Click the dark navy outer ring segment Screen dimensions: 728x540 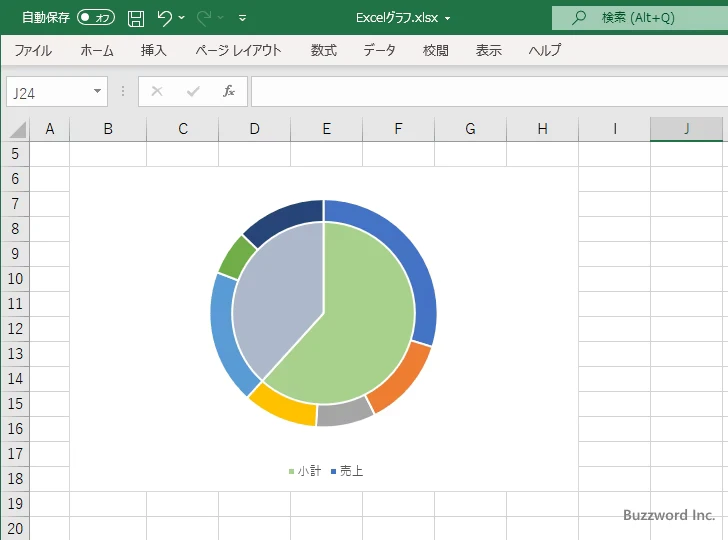(x=284, y=219)
